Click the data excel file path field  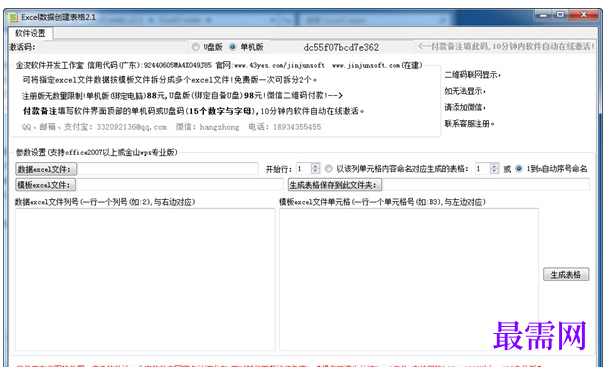click(168, 169)
